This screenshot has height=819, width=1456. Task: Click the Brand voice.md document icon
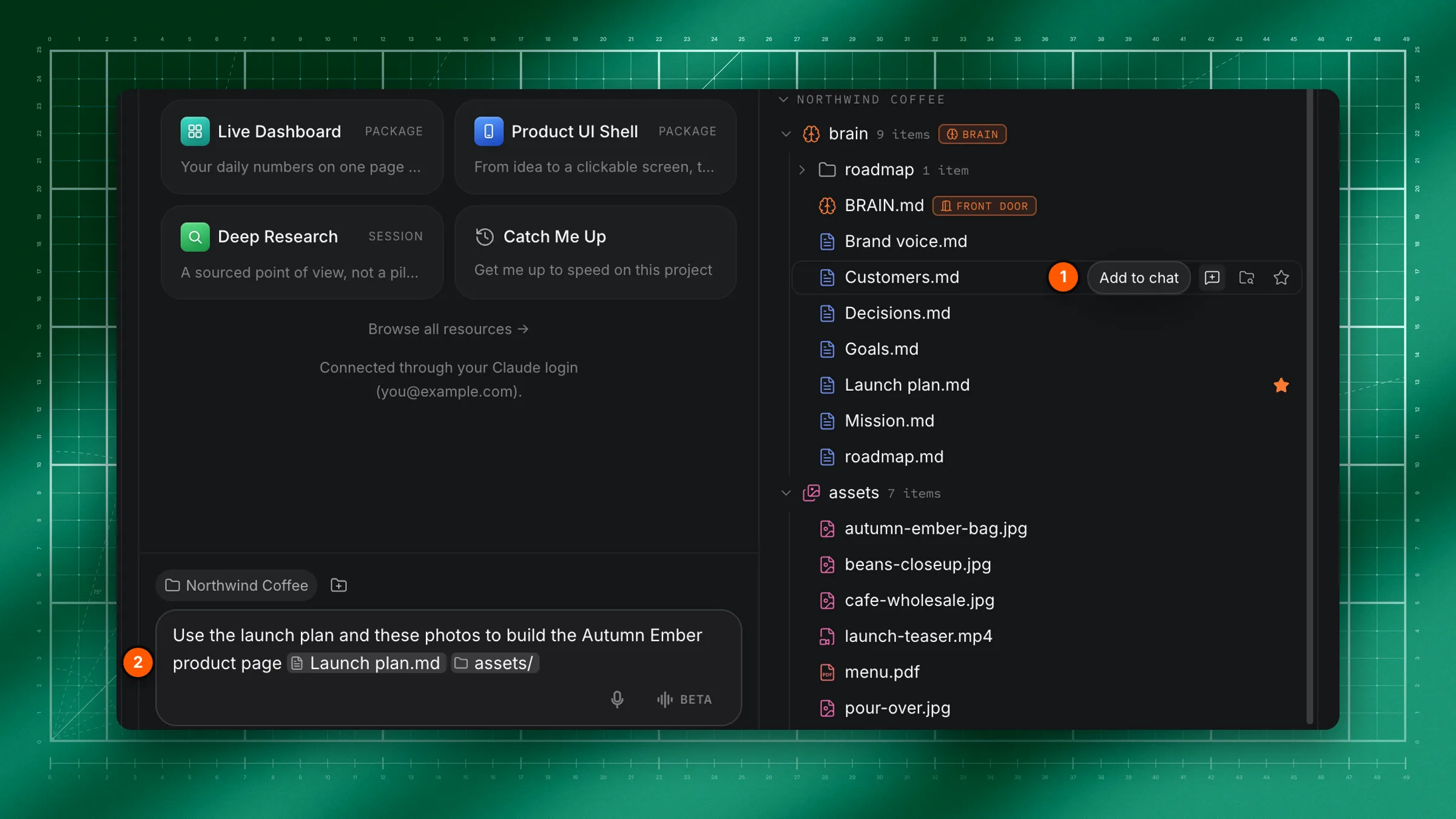tap(827, 241)
